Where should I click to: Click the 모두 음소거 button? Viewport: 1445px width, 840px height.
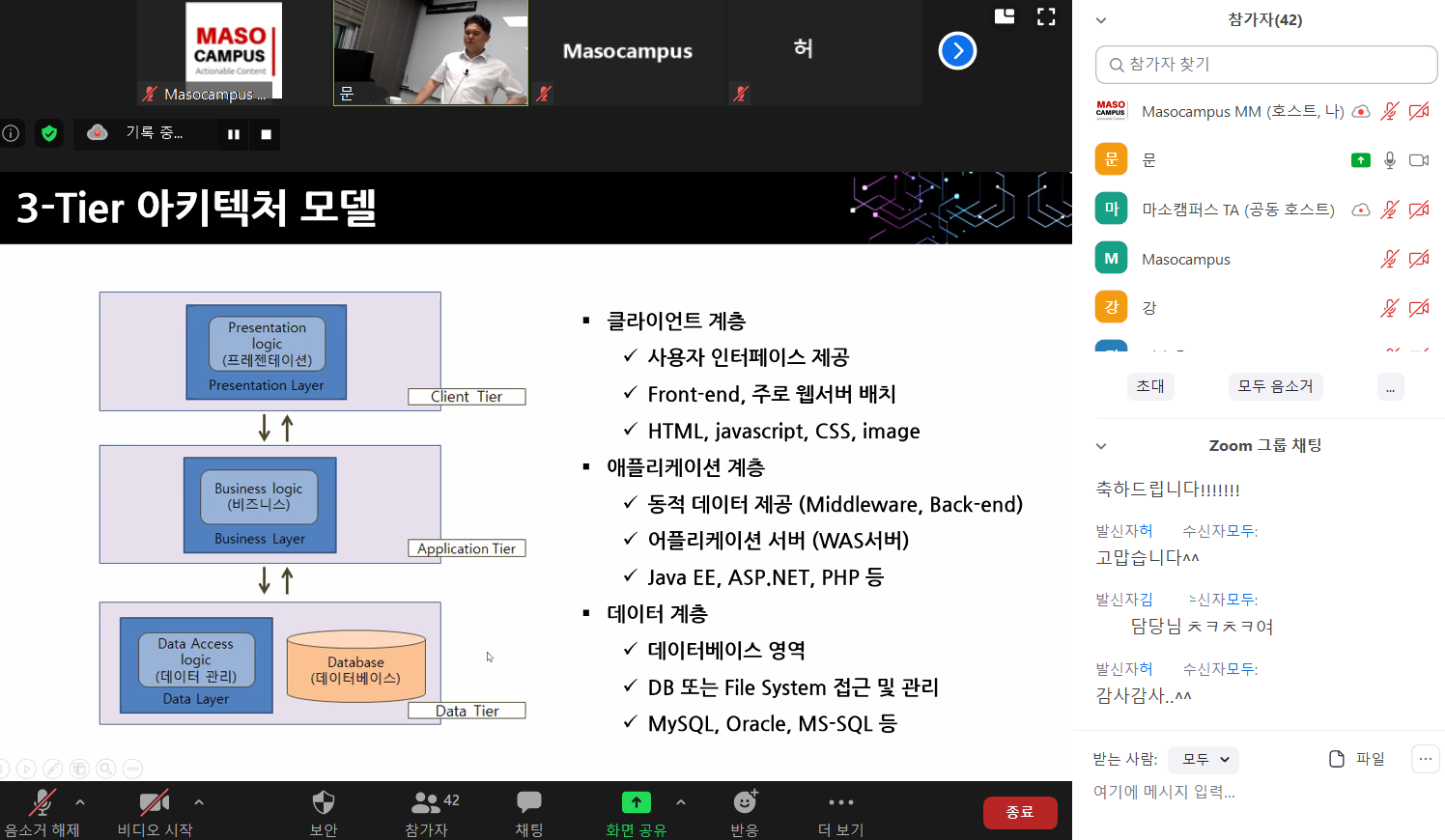(x=1275, y=386)
